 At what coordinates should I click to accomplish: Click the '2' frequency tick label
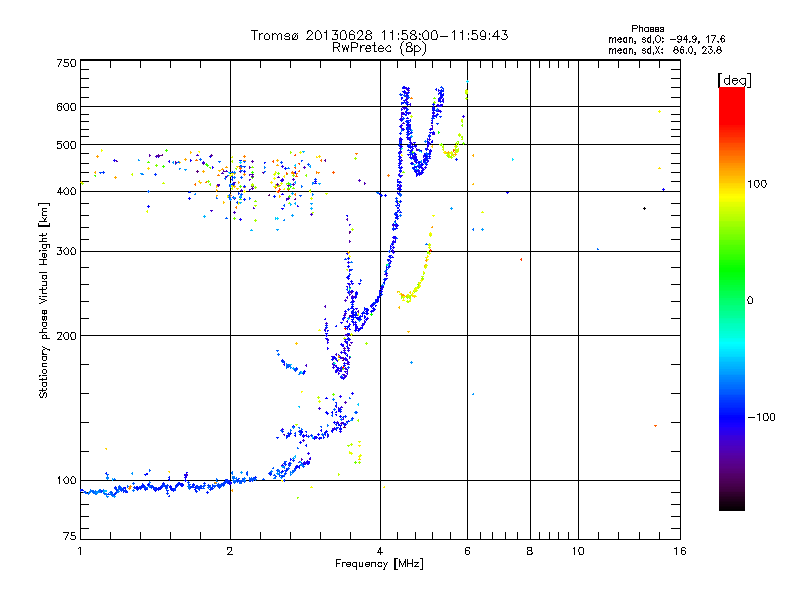(230, 551)
